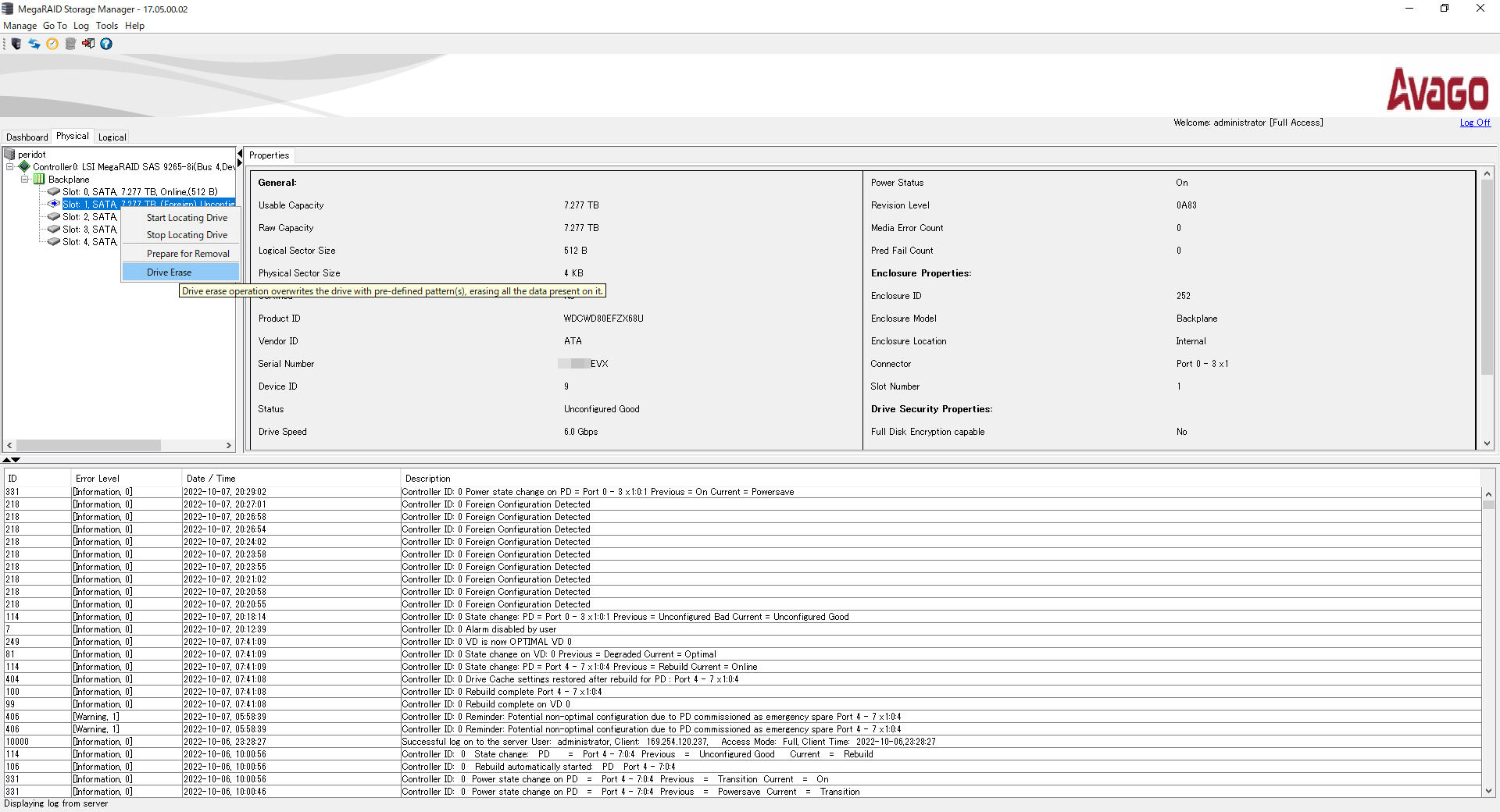Select the 'Rebuild automatically started' log row
Screen dimensions: 1500x812
coord(742,767)
